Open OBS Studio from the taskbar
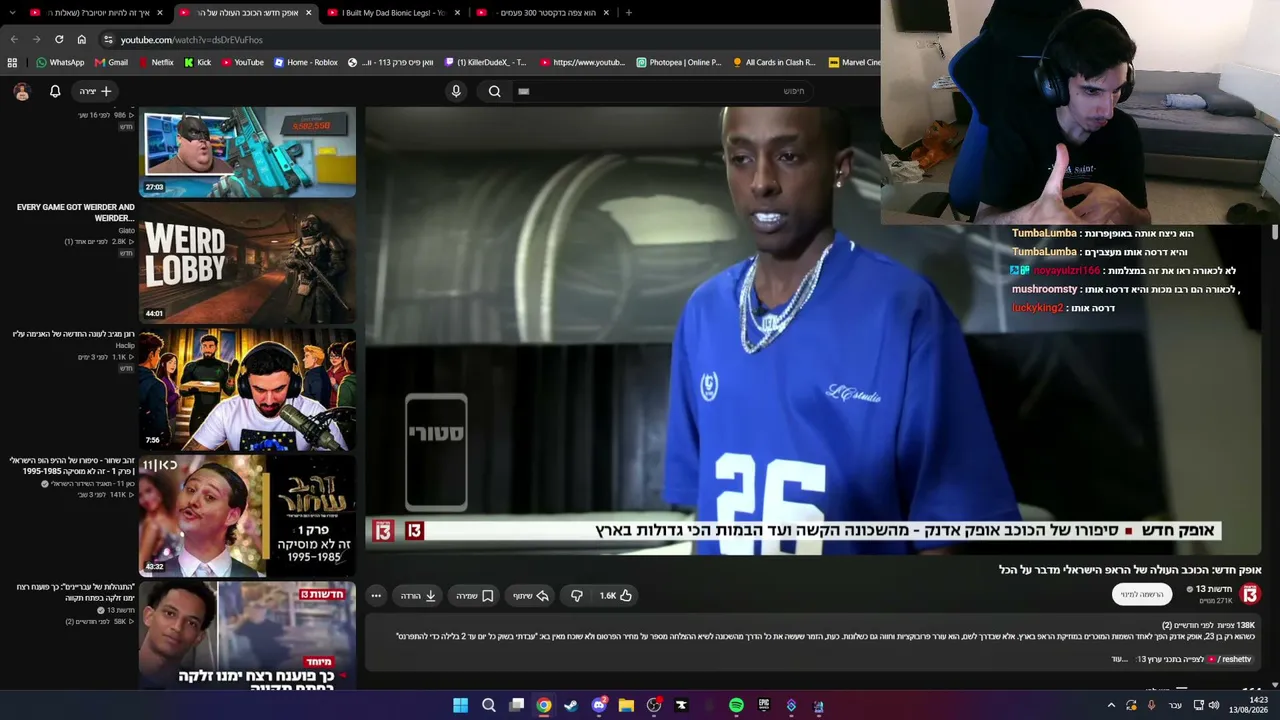 click(x=654, y=705)
